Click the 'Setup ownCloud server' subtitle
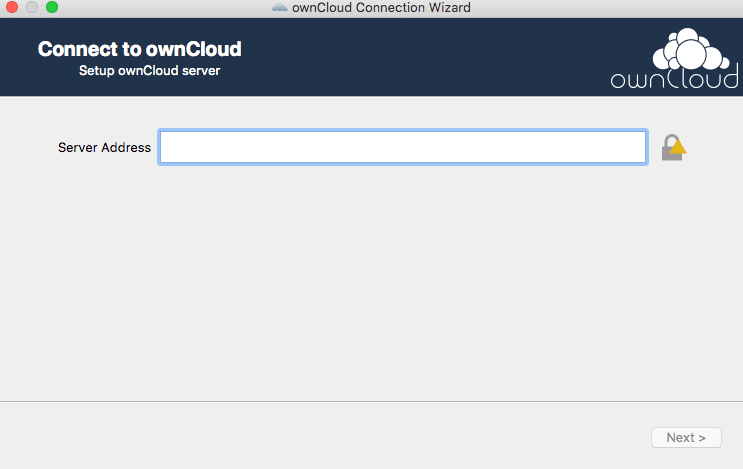The width and height of the screenshot is (743, 469). (x=149, y=71)
